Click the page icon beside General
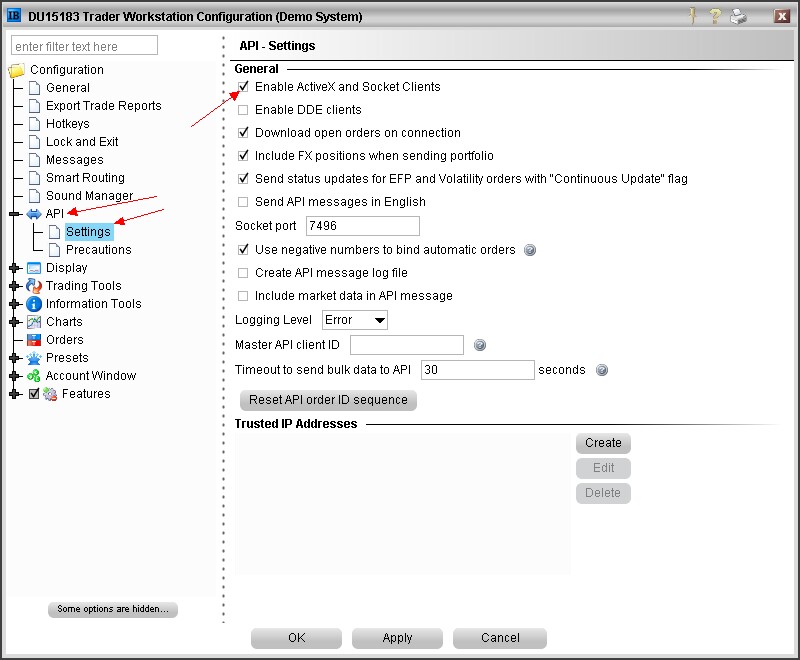Screen dimensions: 800x660 pos(34,88)
